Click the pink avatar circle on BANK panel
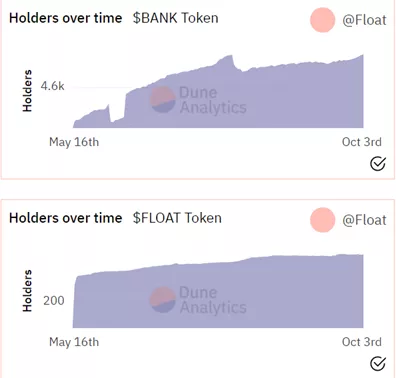396x378 pixels. tap(322, 20)
